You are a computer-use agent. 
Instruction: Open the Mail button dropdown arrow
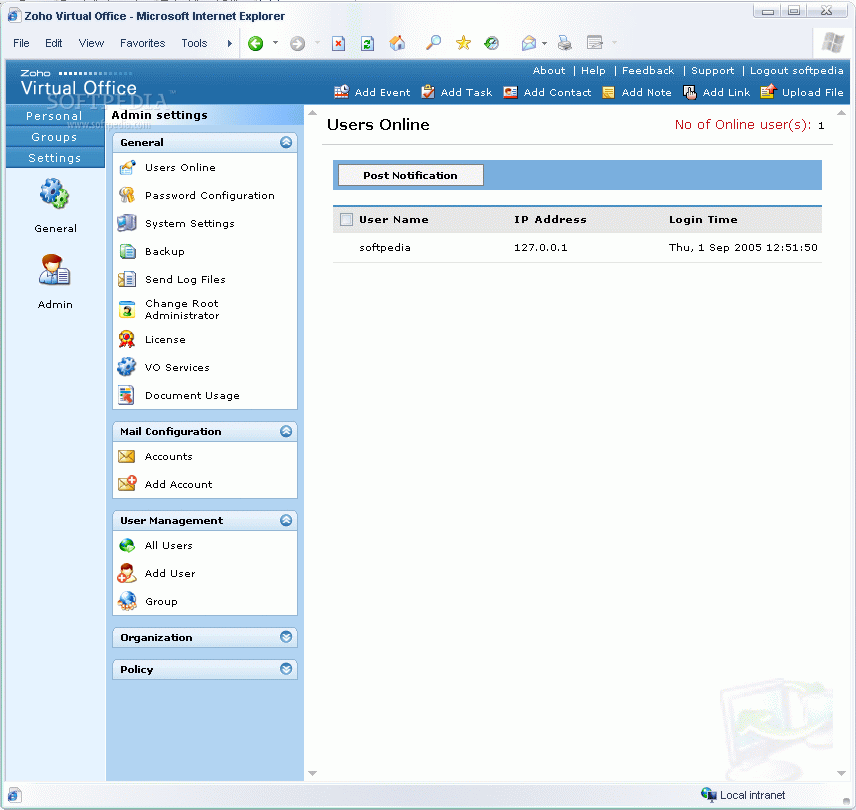pyautogui.click(x=544, y=43)
